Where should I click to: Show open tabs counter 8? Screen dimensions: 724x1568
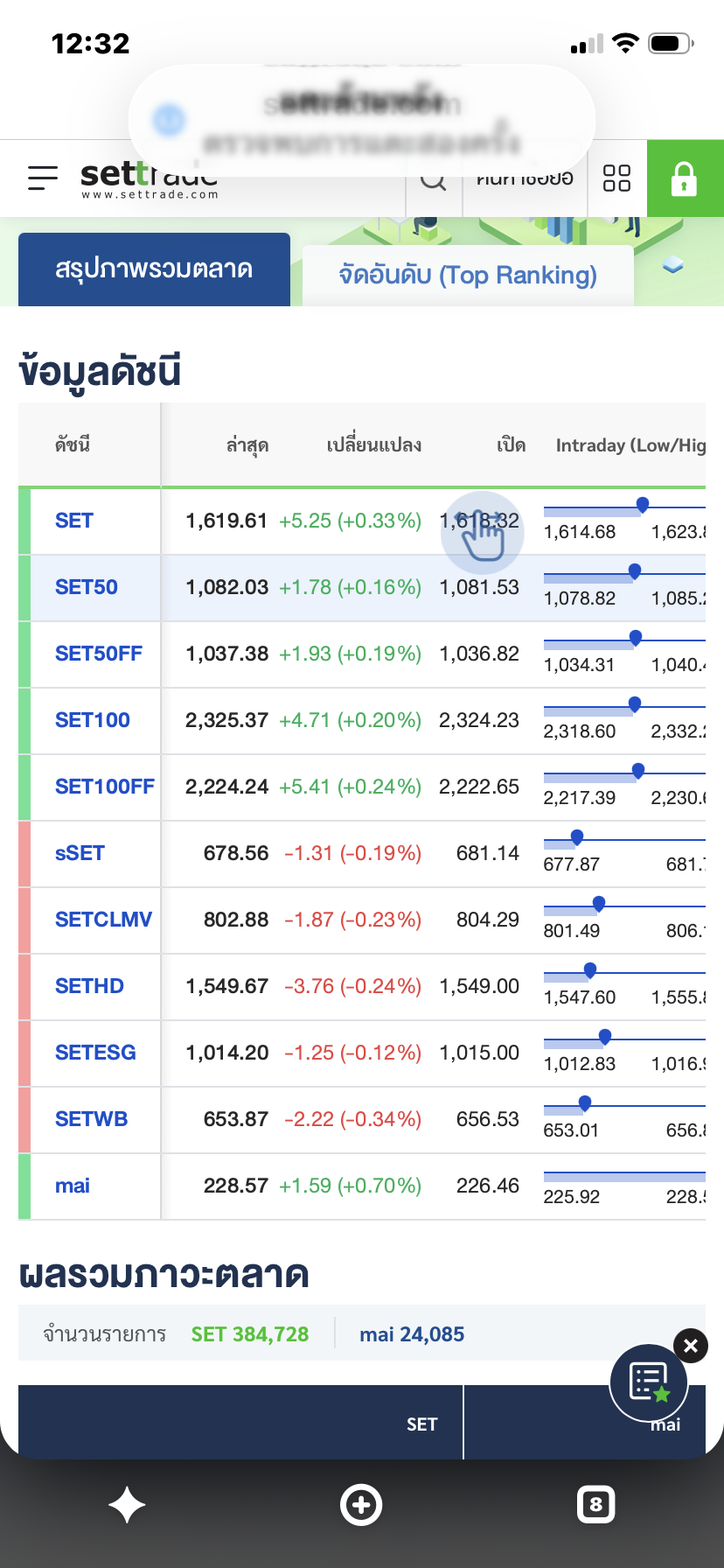coord(596,1505)
